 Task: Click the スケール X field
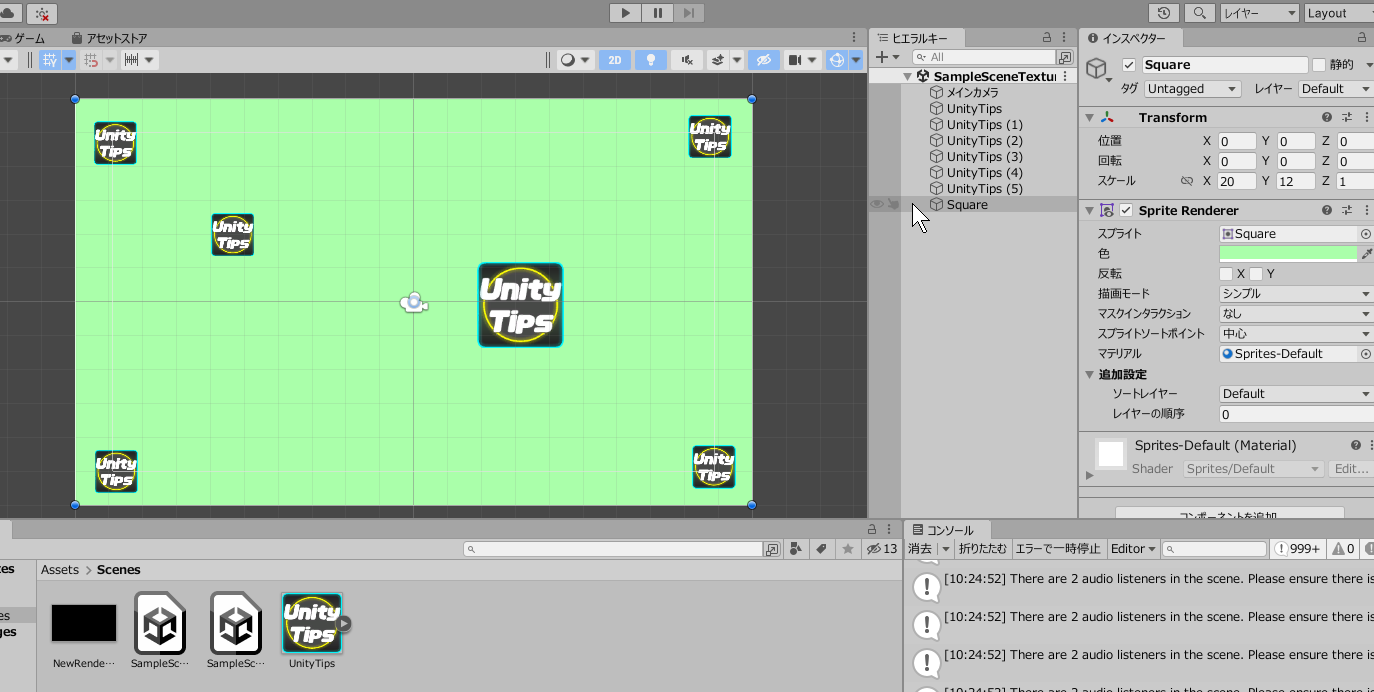click(1237, 182)
